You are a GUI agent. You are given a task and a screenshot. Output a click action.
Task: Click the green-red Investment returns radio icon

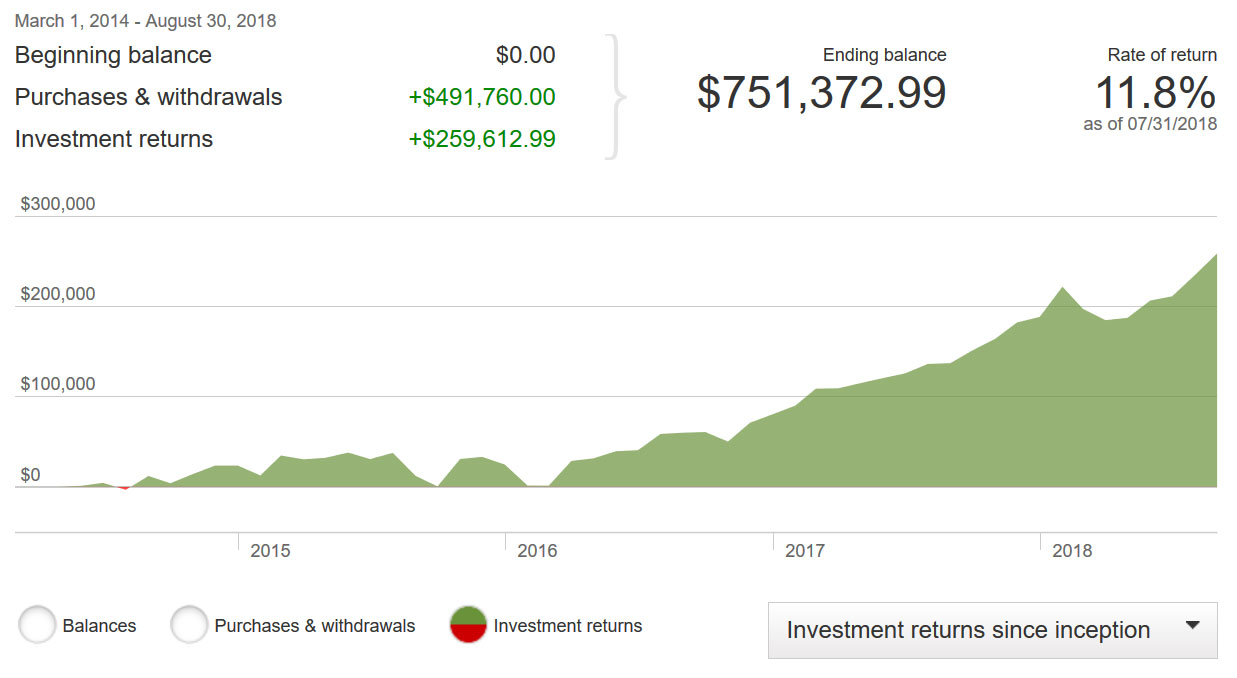(x=468, y=626)
